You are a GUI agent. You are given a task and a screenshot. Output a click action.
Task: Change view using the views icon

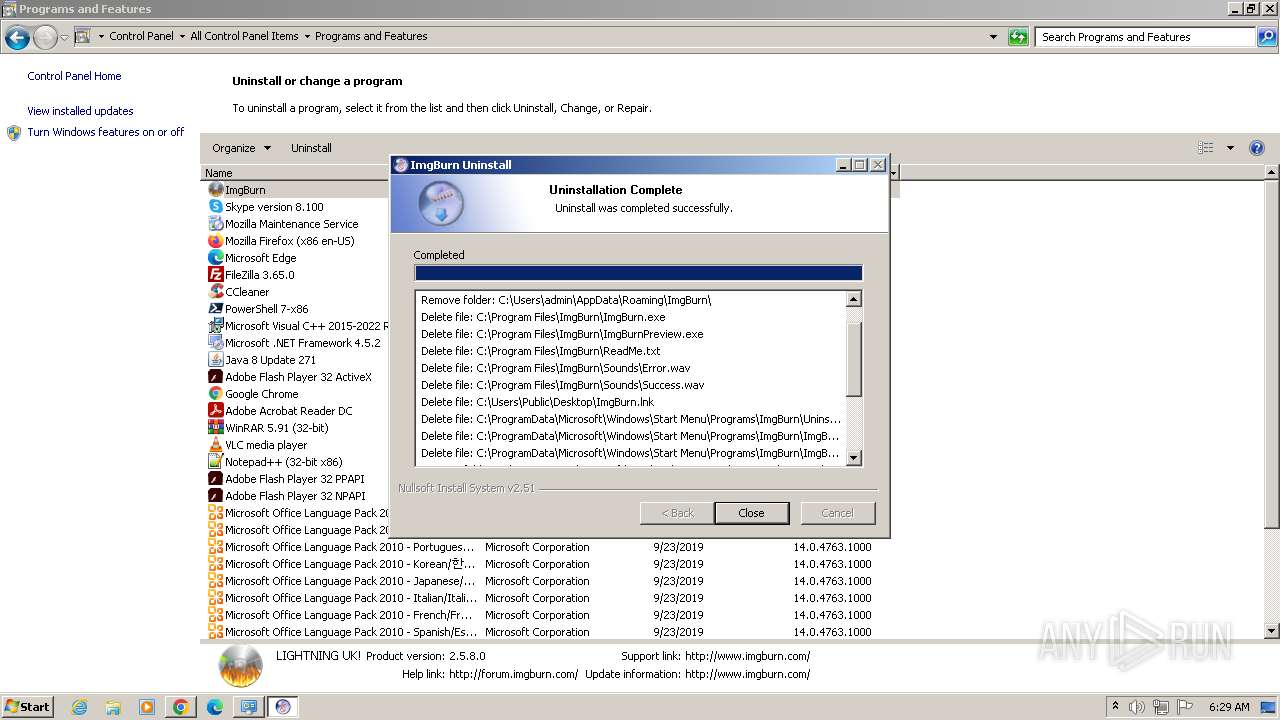[x=1206, y=148]
